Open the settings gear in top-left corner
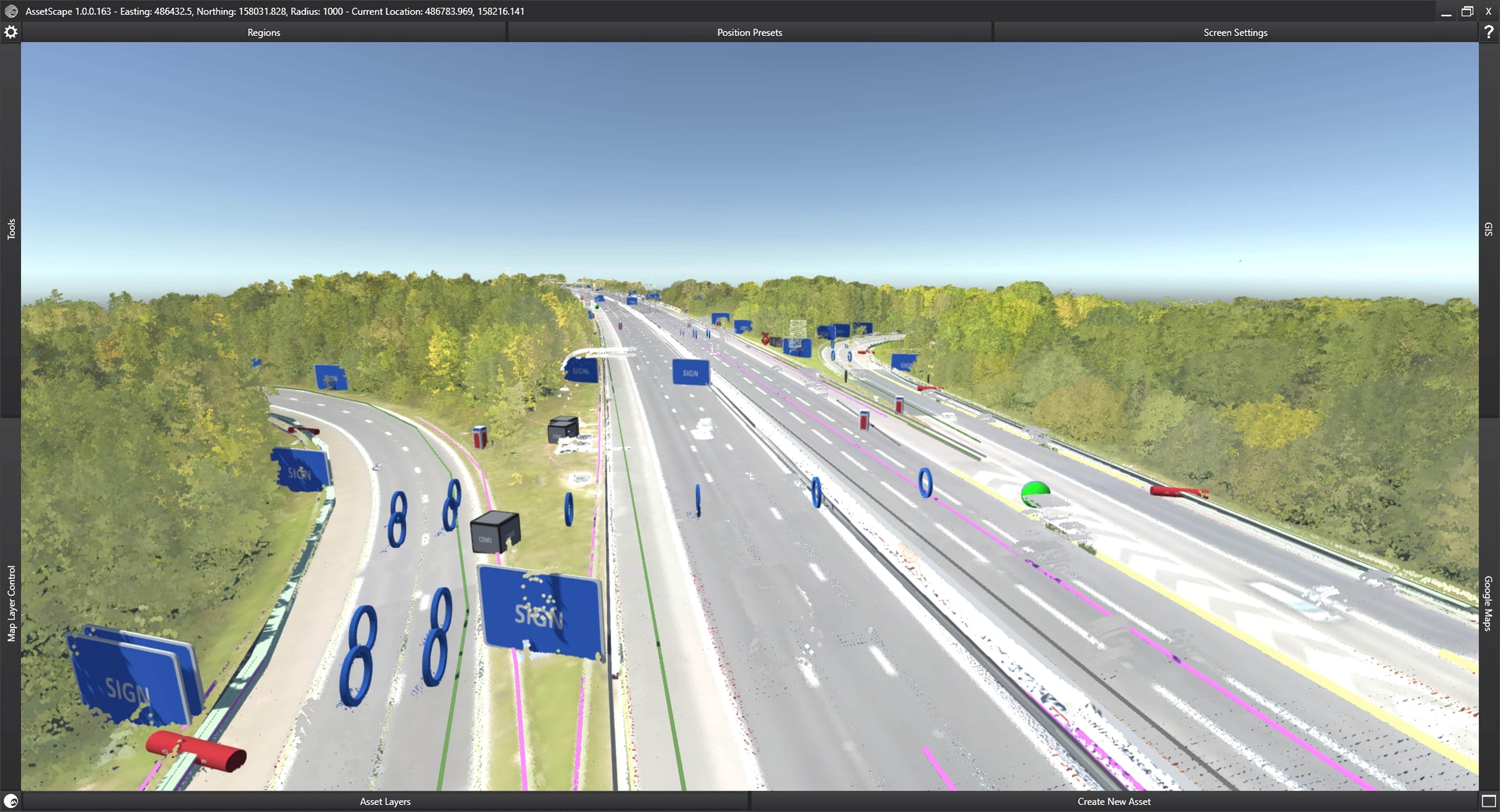The width and height of the screenshot is (1500, 812). [x=10, y=32]
